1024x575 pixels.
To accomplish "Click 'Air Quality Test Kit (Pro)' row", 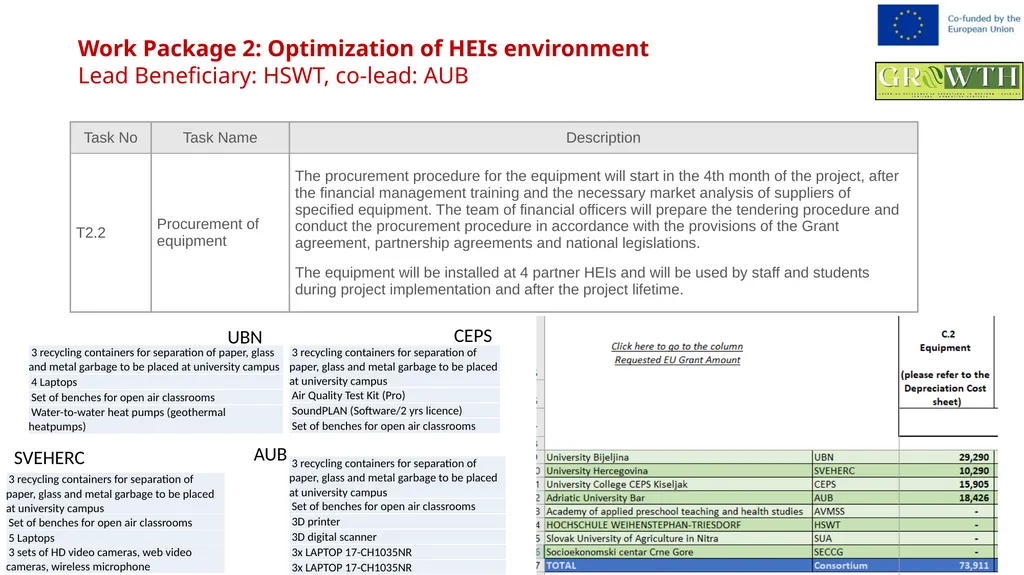I will [x=394, y=395].
